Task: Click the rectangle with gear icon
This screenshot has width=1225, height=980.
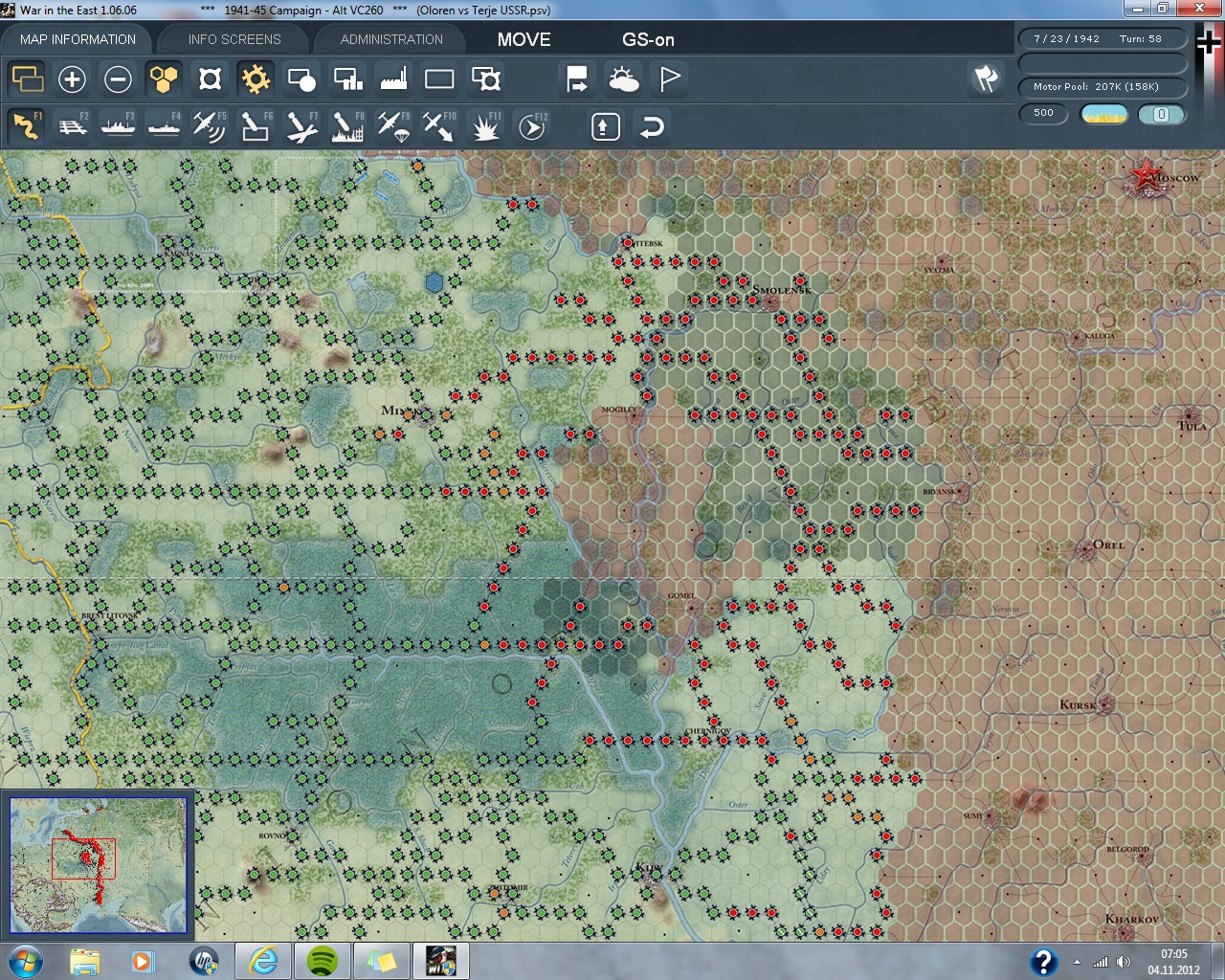Action: 486,78
